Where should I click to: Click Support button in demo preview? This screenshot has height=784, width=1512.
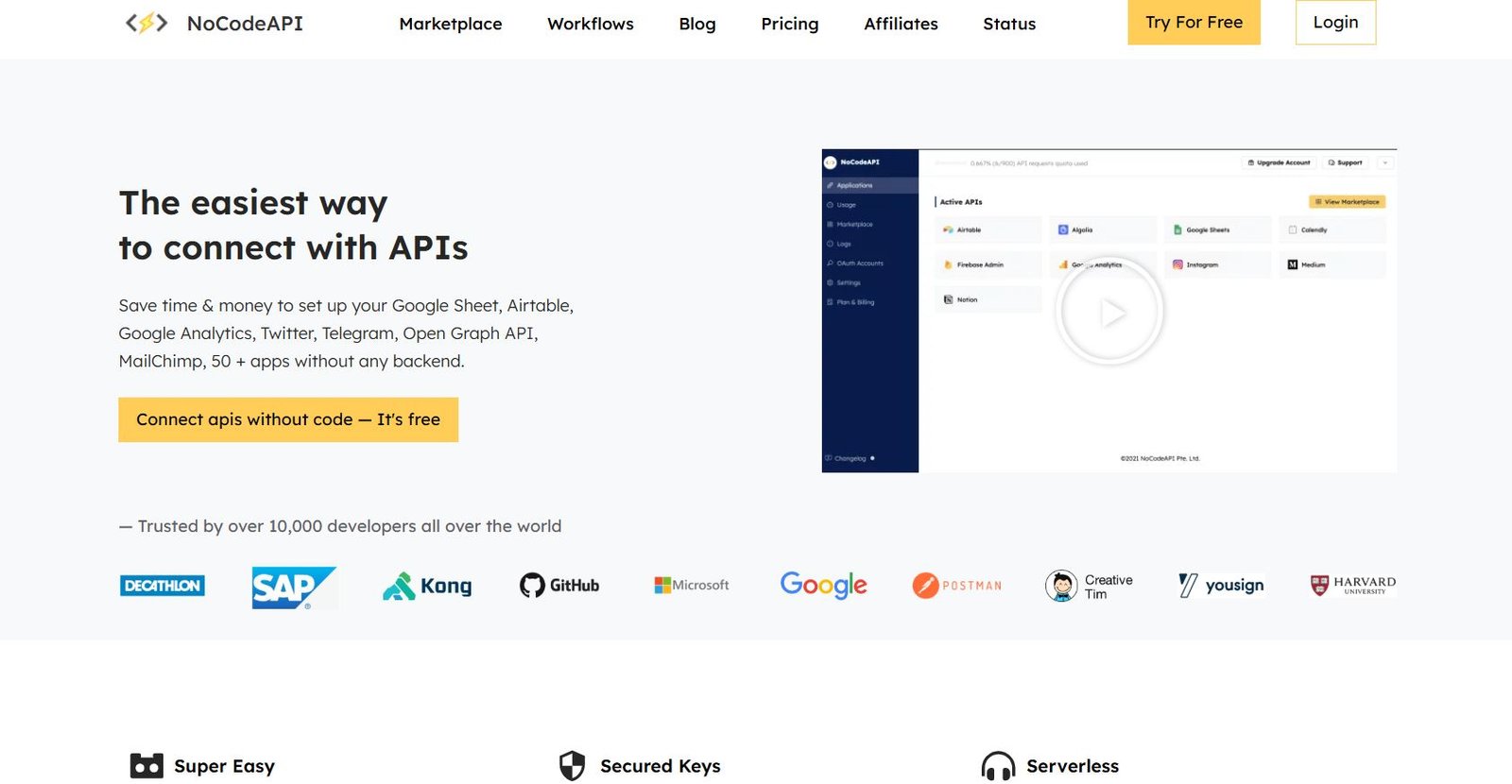(x=1346, y=162)
